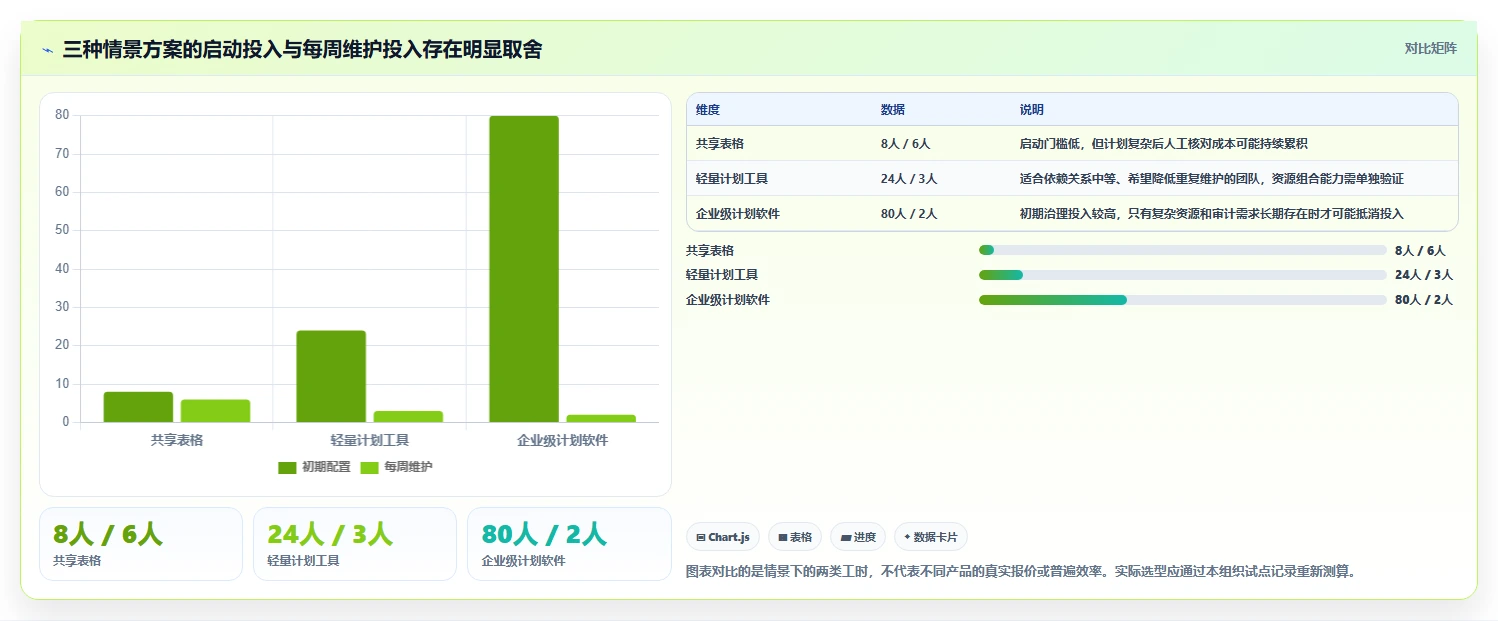Viewport: 1498px width, 621px height.
Task: Toggle the 初期配置 legend item
Action: pos(314,467)
